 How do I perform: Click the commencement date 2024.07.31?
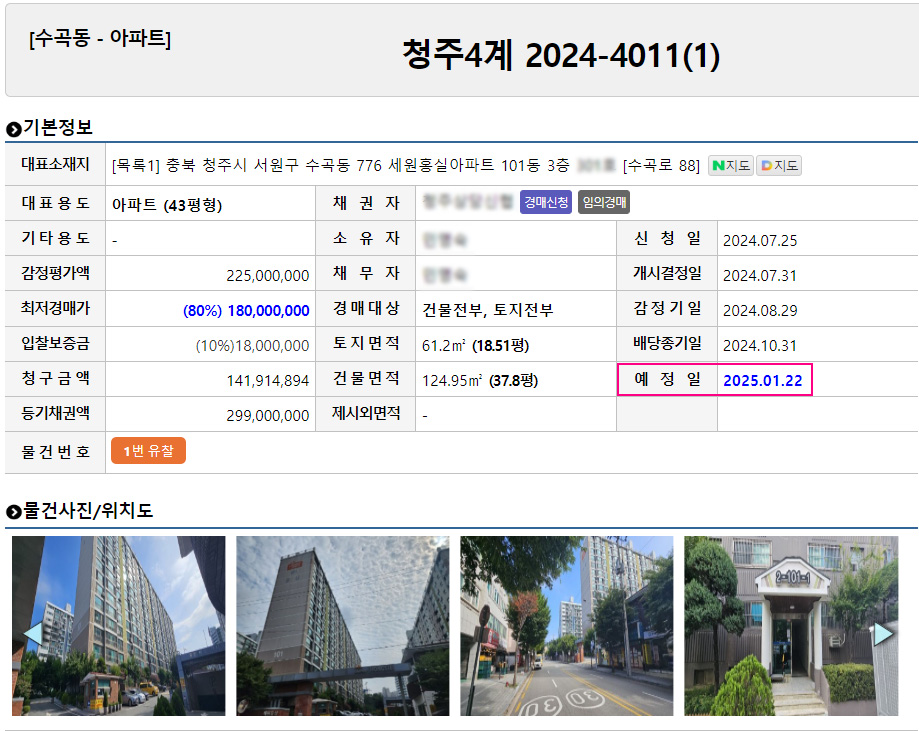click(760, 276)
